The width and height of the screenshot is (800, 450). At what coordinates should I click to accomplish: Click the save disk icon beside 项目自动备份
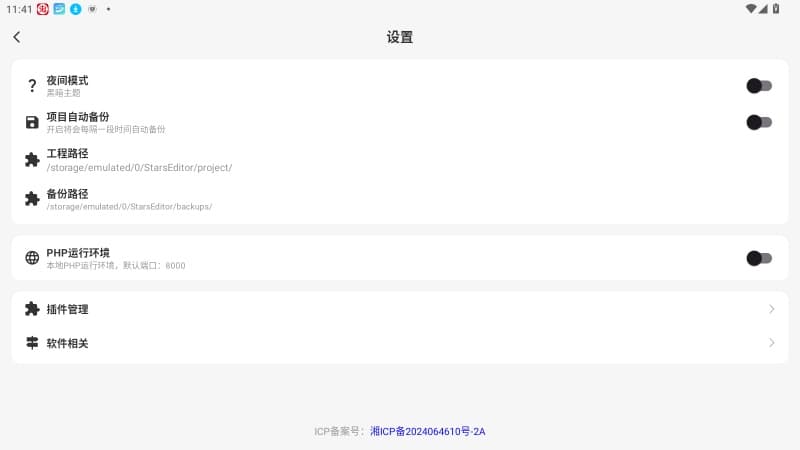tap(32, 123)
